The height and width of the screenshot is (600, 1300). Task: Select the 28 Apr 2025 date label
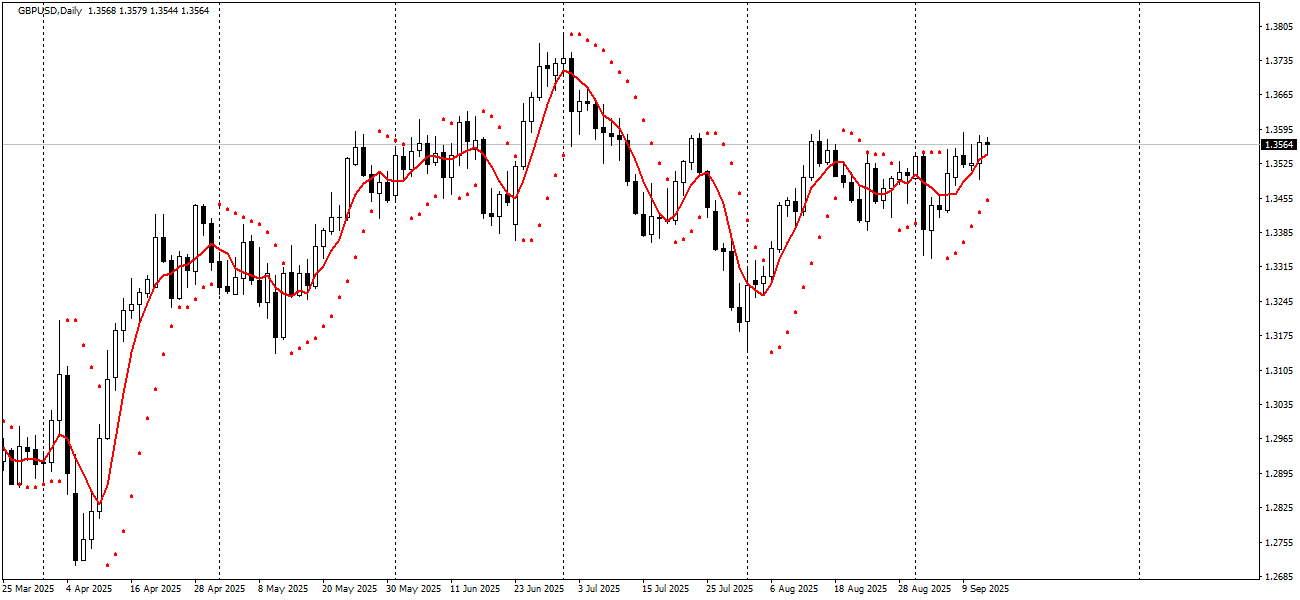220,589
